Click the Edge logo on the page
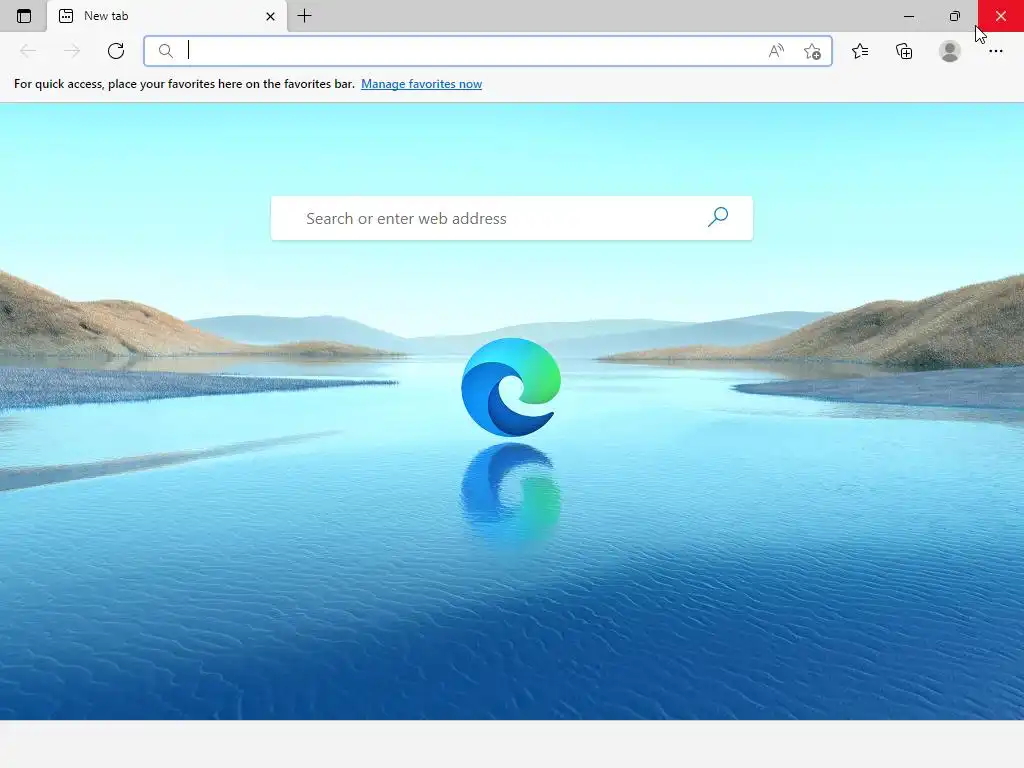Screen dimensions: 1024x768 [x=511, y=387]
